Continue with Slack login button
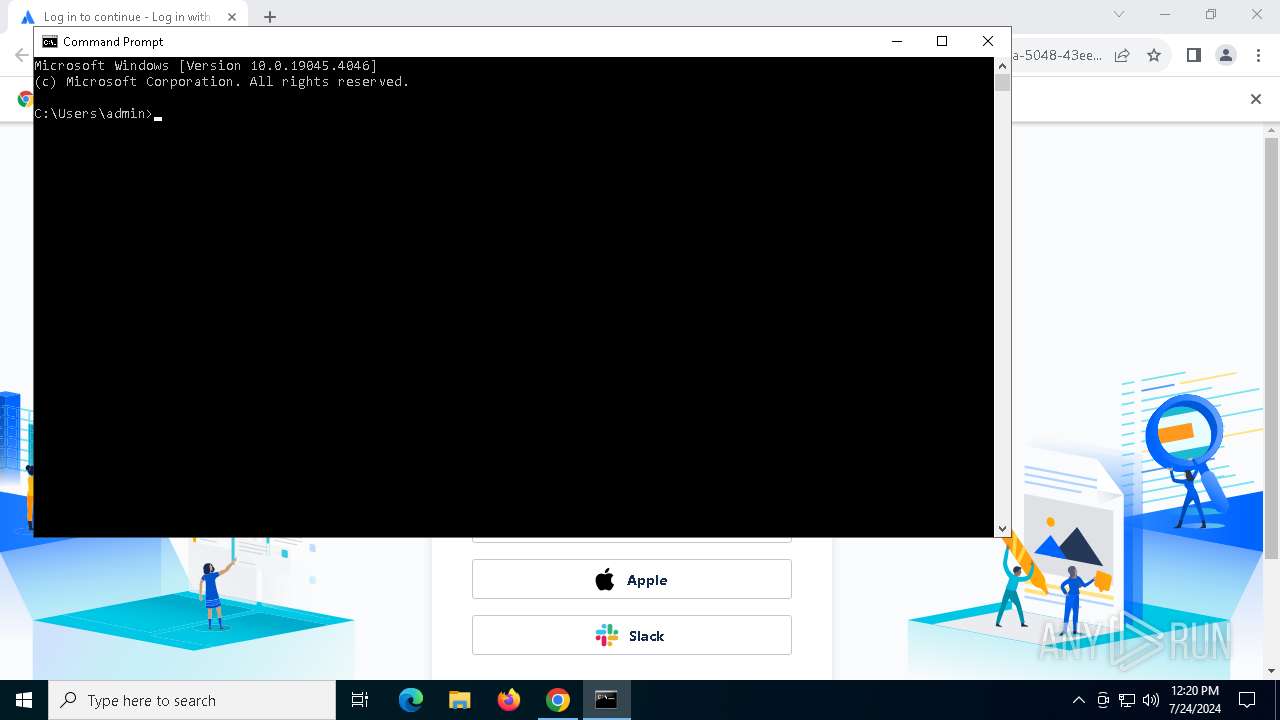The width and height of the screenshot is (1280, 720). 632,635
